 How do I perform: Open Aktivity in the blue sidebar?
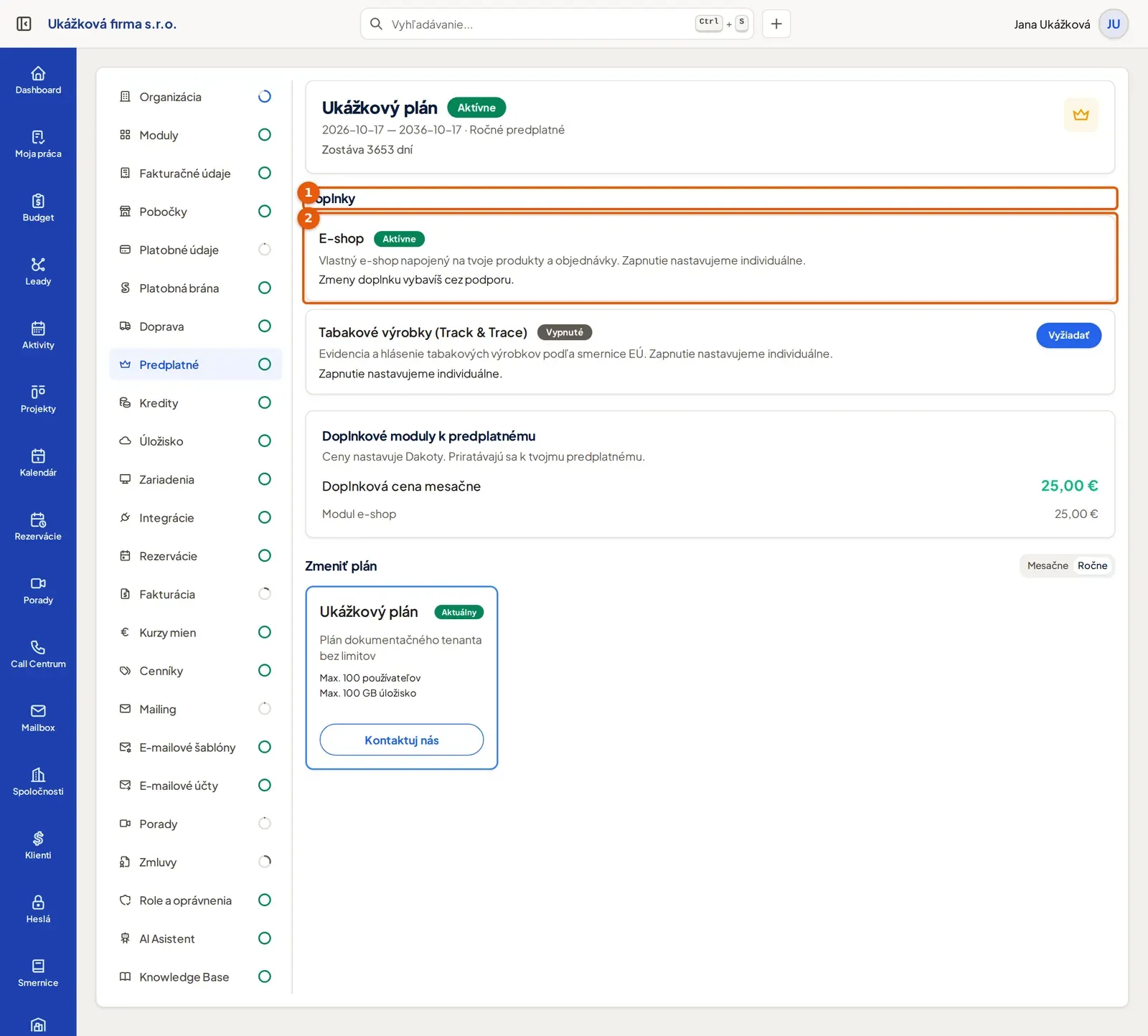coord(38,336)
